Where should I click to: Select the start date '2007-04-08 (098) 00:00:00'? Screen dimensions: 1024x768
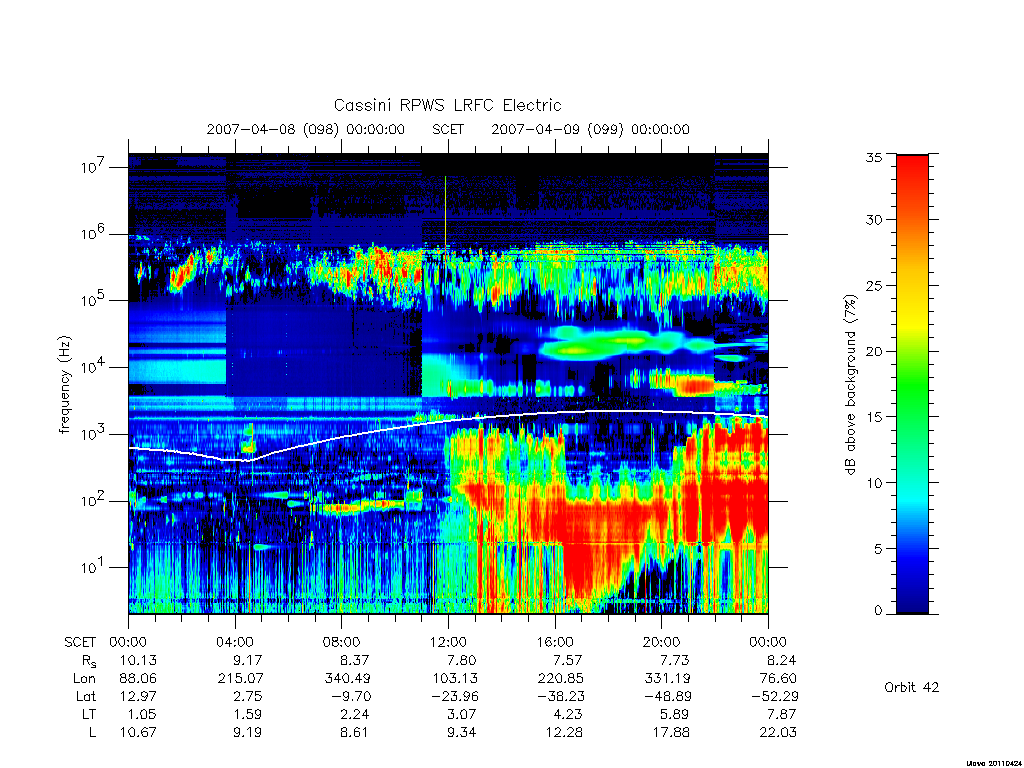click(306, 129)
